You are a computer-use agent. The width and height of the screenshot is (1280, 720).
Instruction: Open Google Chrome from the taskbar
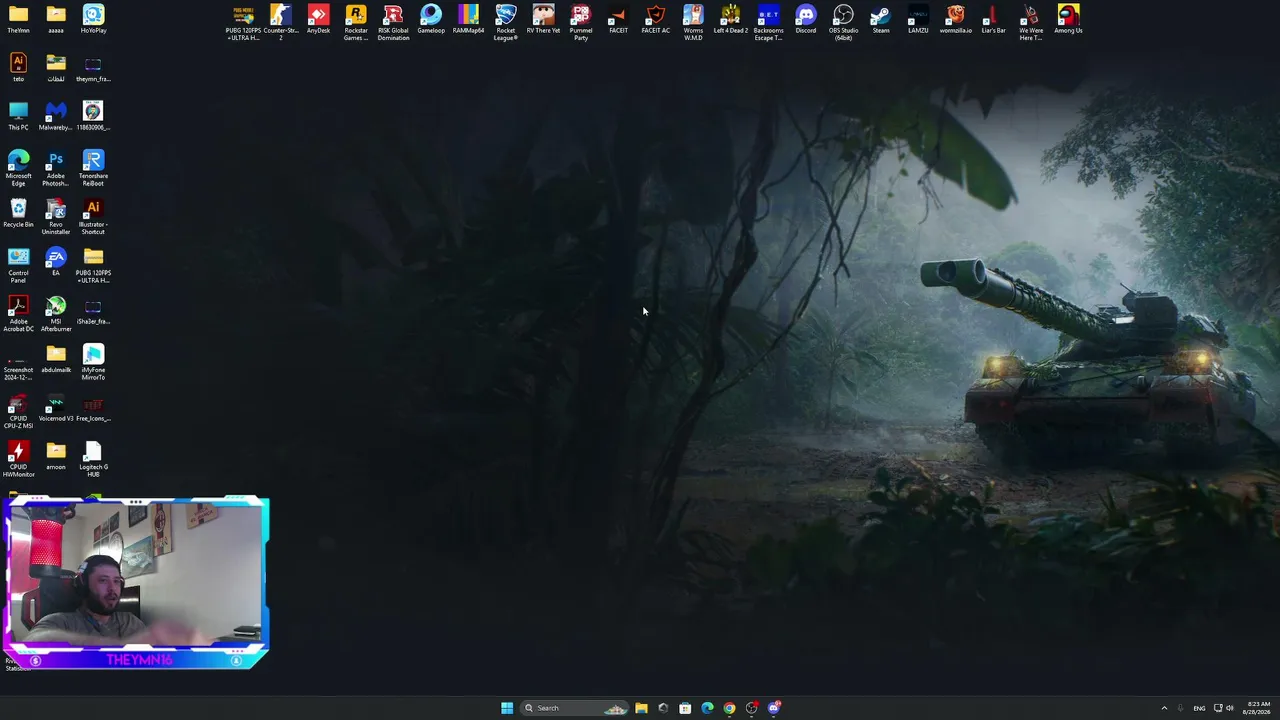point(729,708)
